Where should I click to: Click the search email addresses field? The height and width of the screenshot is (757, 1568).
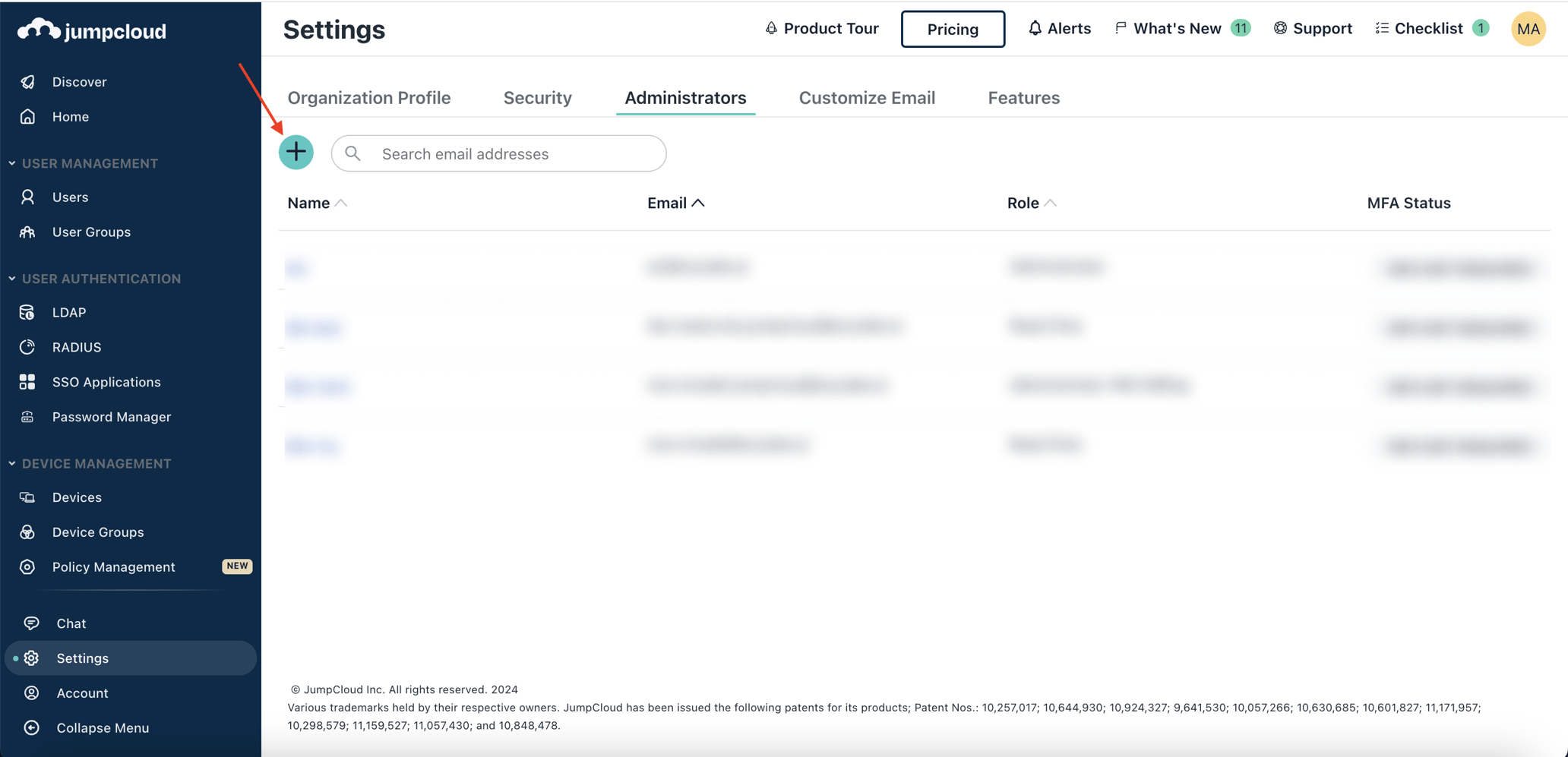[498, 153]
